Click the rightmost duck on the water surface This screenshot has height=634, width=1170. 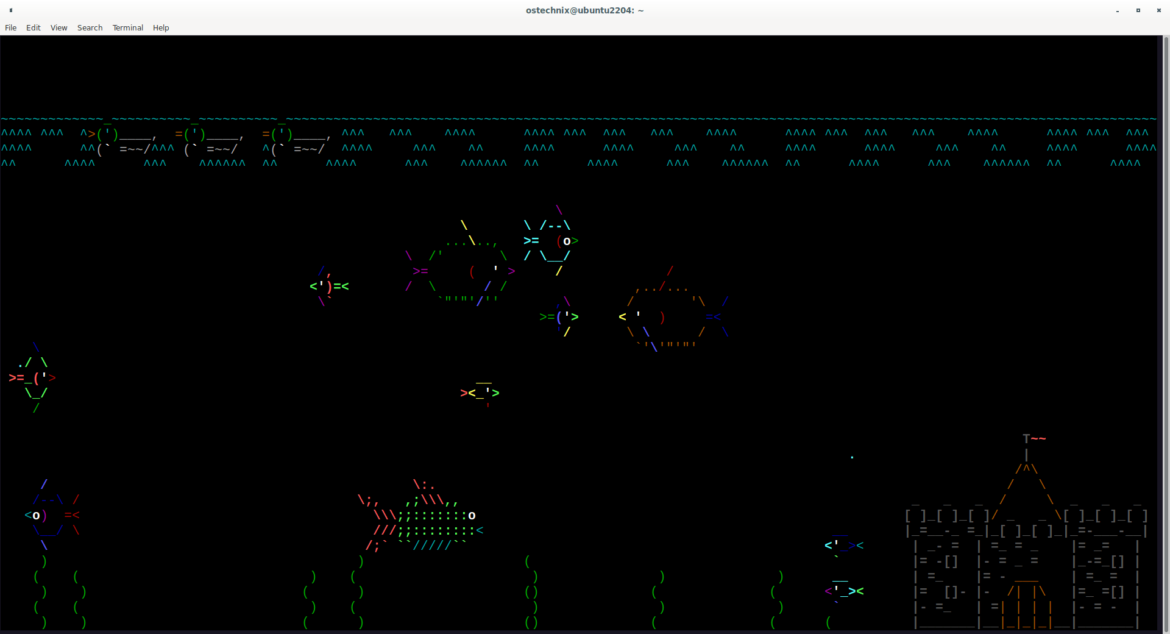[296, 141]
